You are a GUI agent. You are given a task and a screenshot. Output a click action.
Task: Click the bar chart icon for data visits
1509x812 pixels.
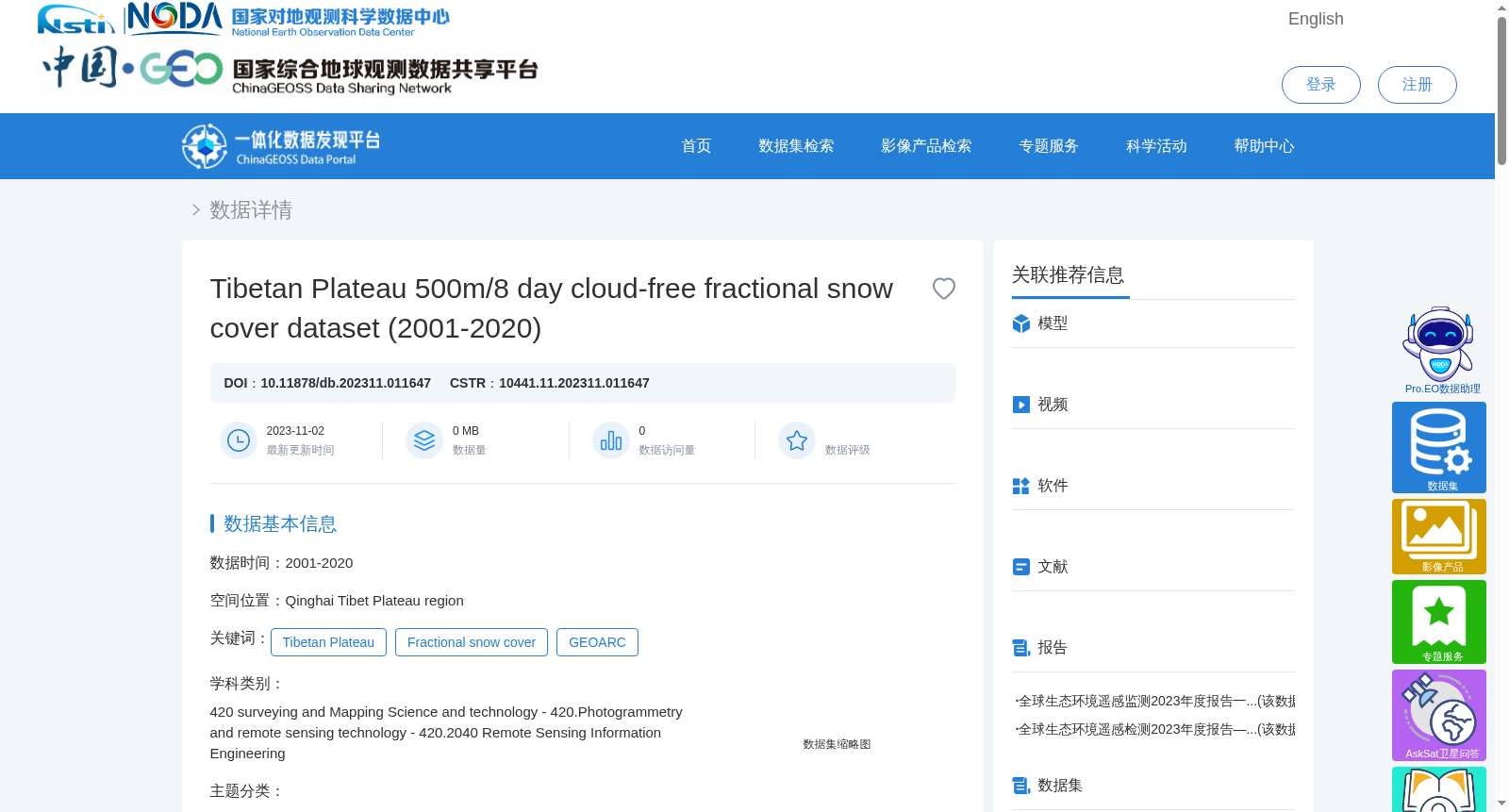(611, 440)
